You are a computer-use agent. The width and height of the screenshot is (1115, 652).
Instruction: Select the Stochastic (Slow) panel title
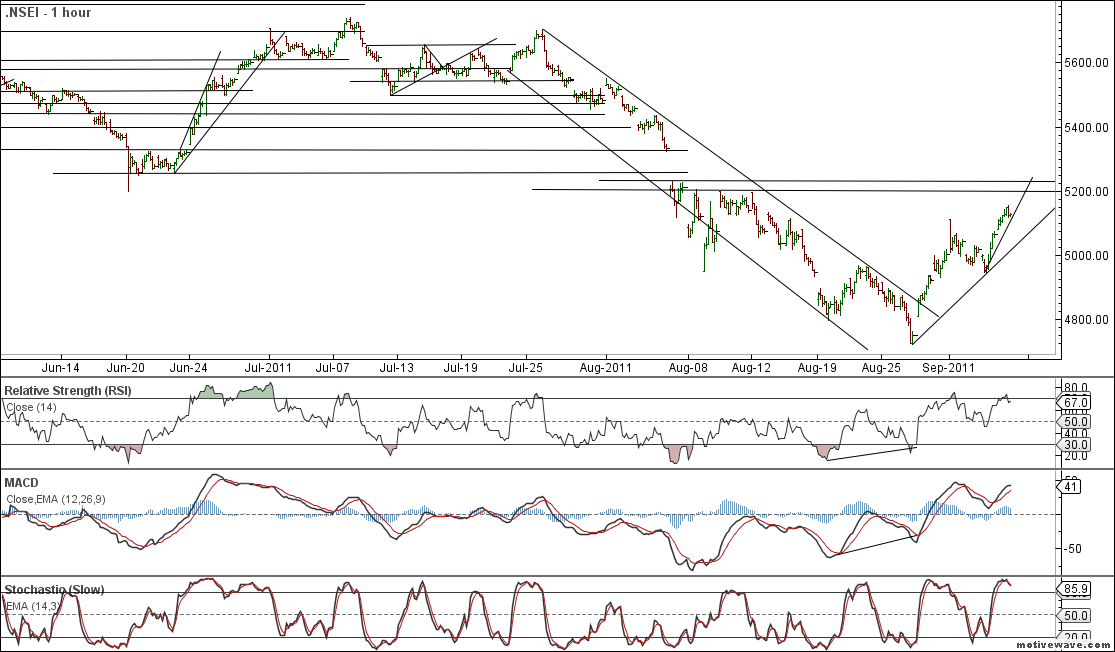pos(54,590)
